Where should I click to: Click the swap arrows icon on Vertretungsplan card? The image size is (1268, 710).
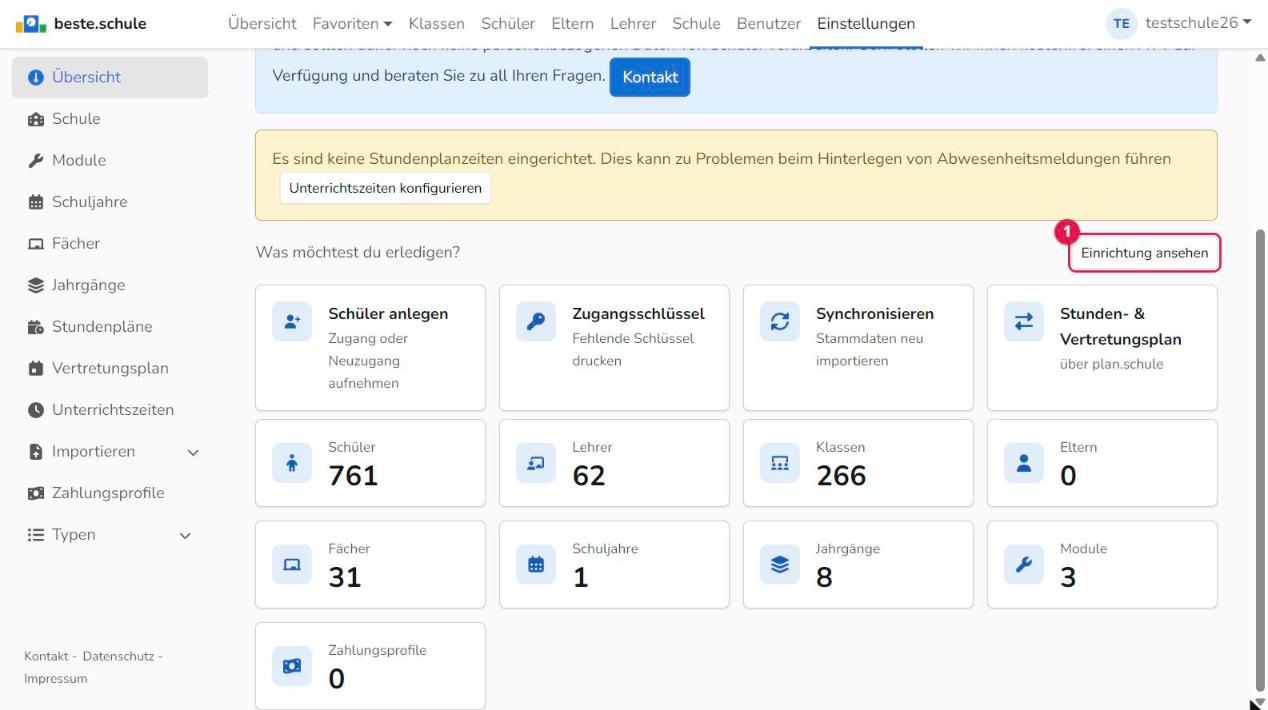point(1023,320)
